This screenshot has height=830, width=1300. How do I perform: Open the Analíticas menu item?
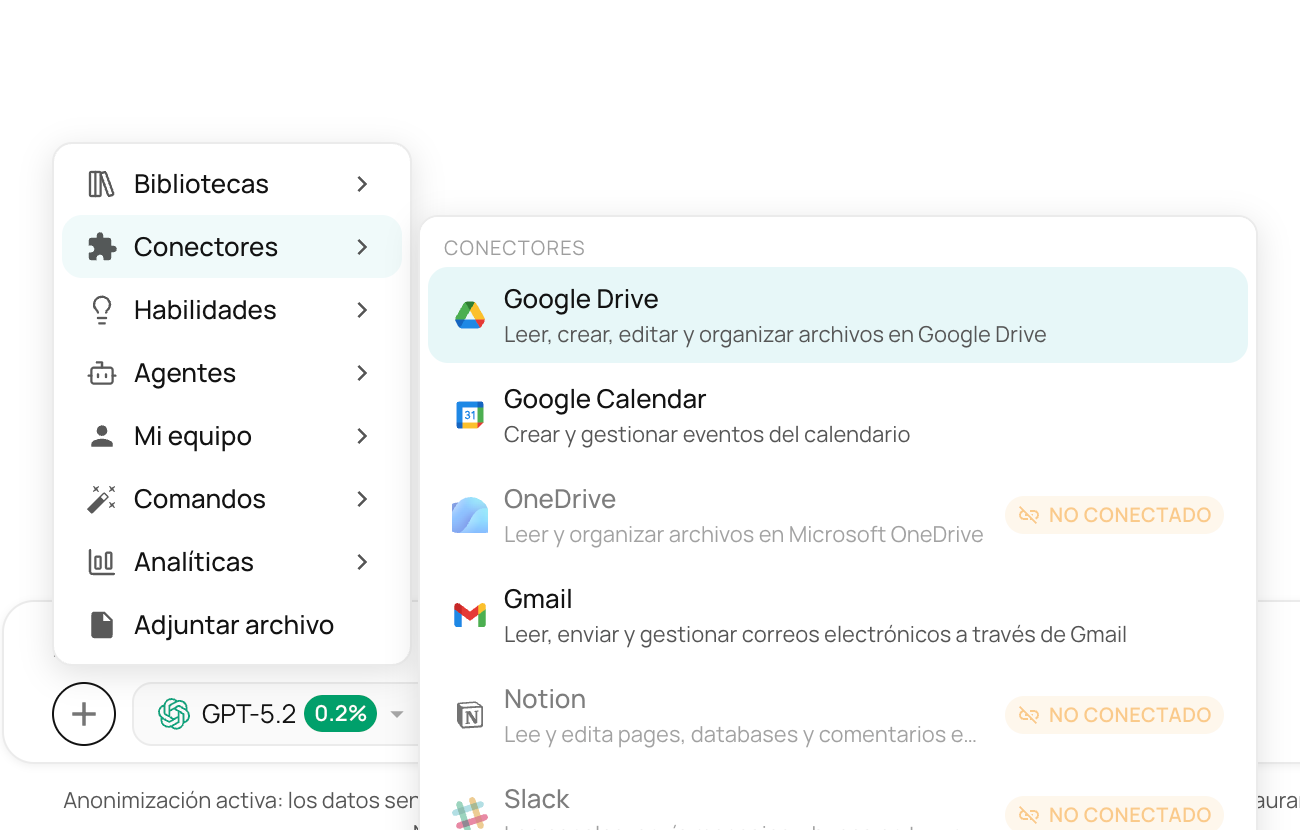232,562
